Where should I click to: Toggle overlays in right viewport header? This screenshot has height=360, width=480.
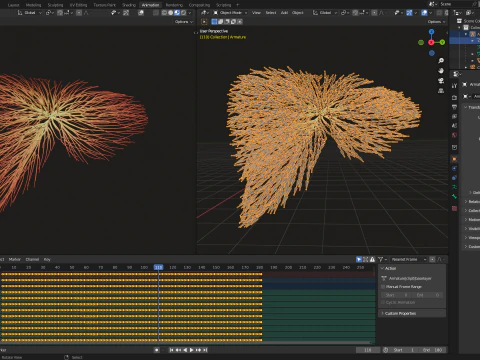424,13
